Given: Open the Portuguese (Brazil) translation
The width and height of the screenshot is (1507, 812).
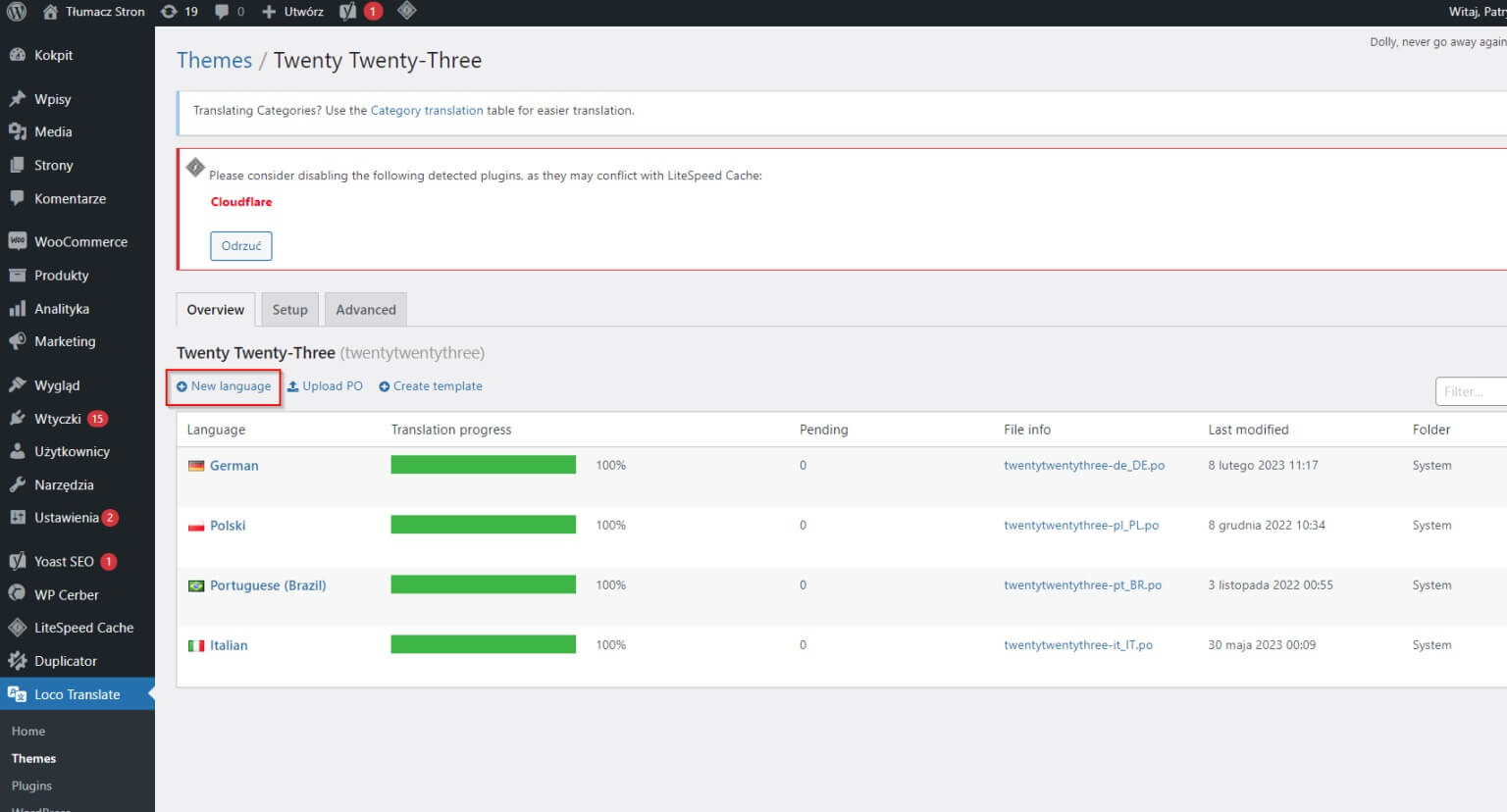Looking at the screenshot, I should point(268,585).
